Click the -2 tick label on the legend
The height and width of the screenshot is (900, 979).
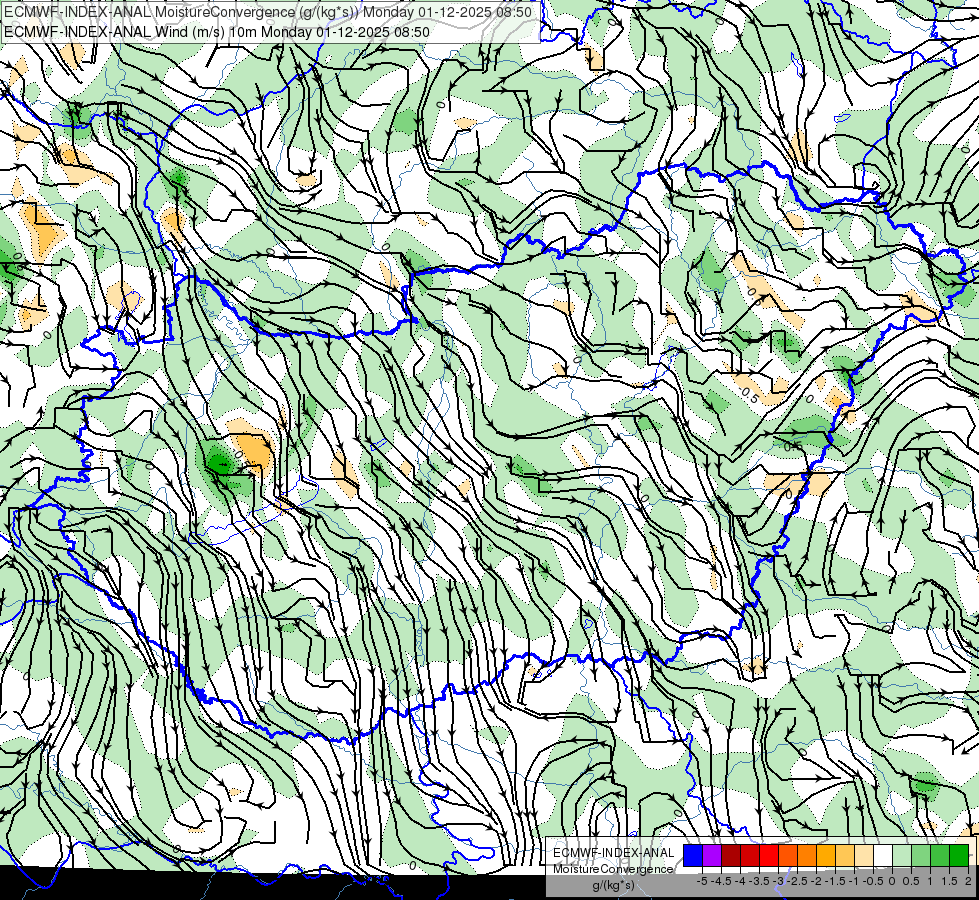point(816,881)
